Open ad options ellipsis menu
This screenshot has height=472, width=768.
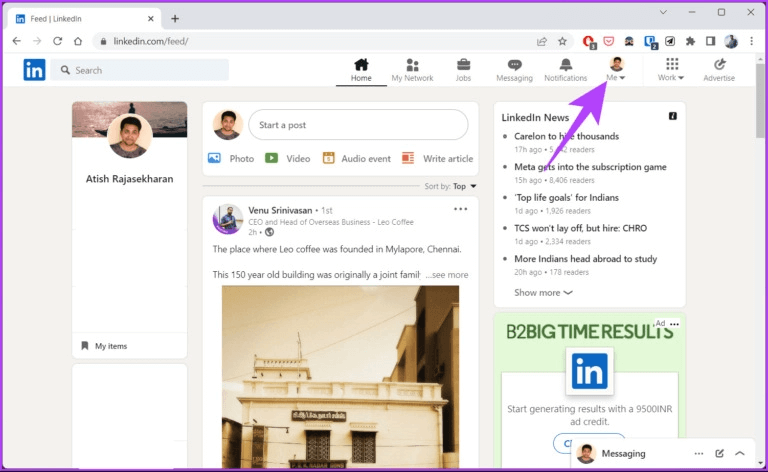pyautogui.click(x=674, y=324)
